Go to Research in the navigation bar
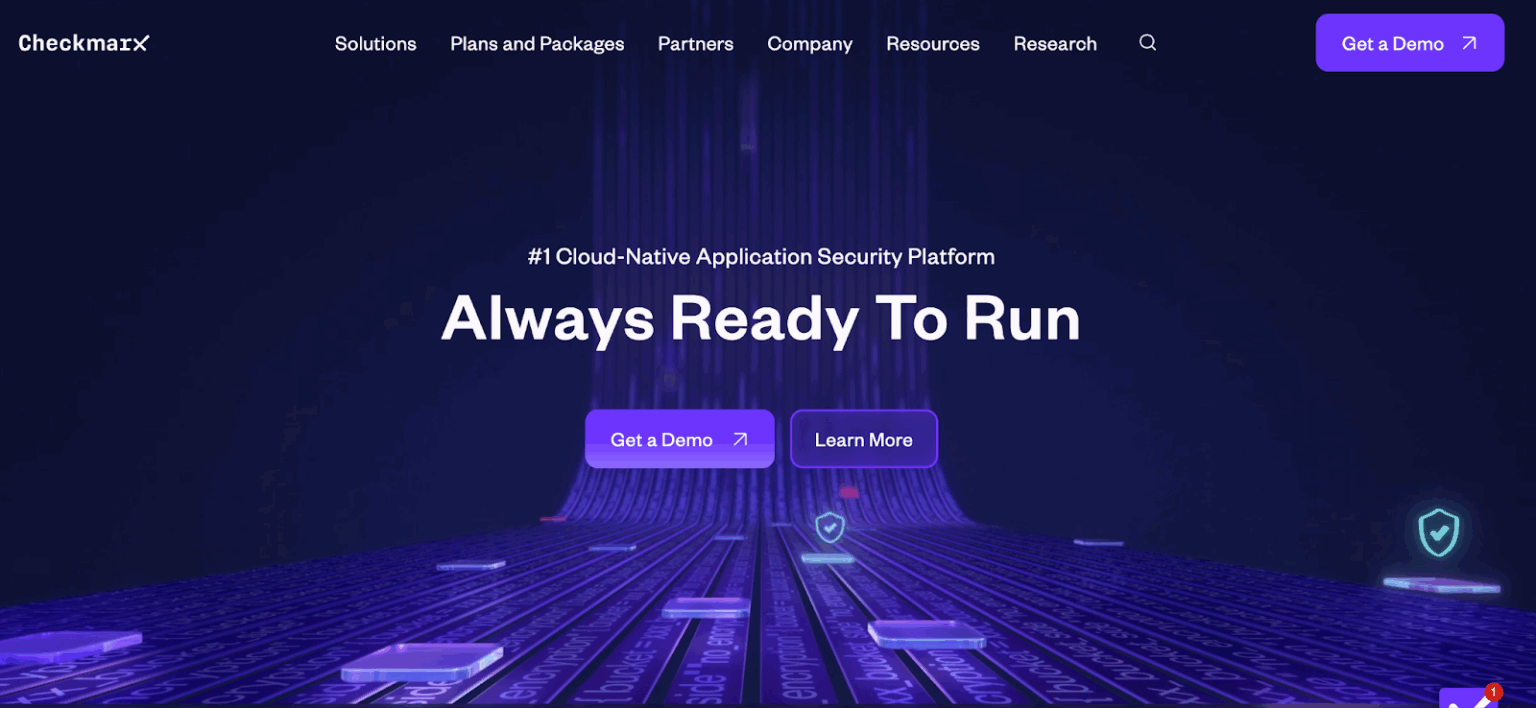 1055,44
